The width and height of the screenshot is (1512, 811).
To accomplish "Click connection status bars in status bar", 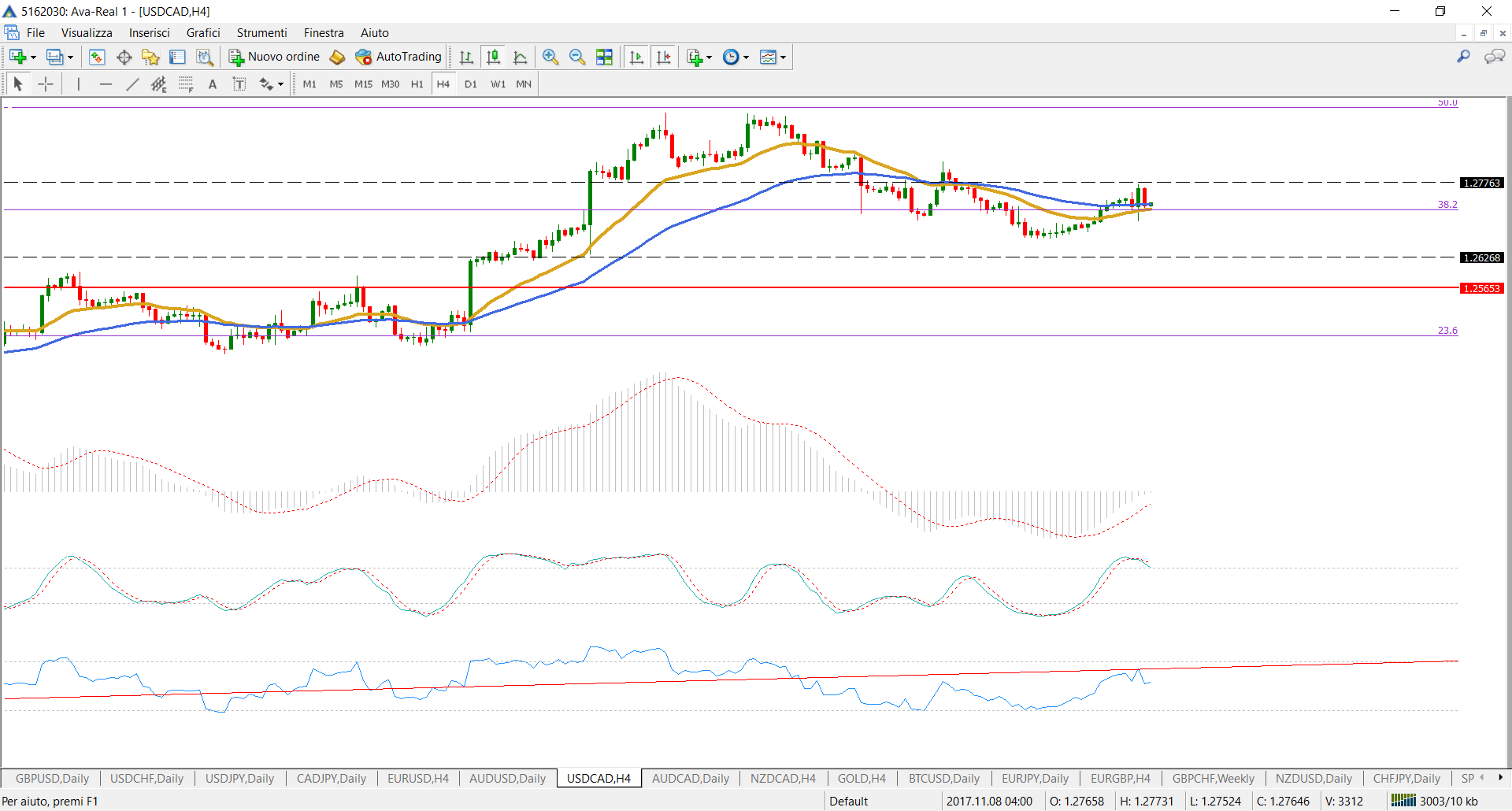I will pos(1403,801).
